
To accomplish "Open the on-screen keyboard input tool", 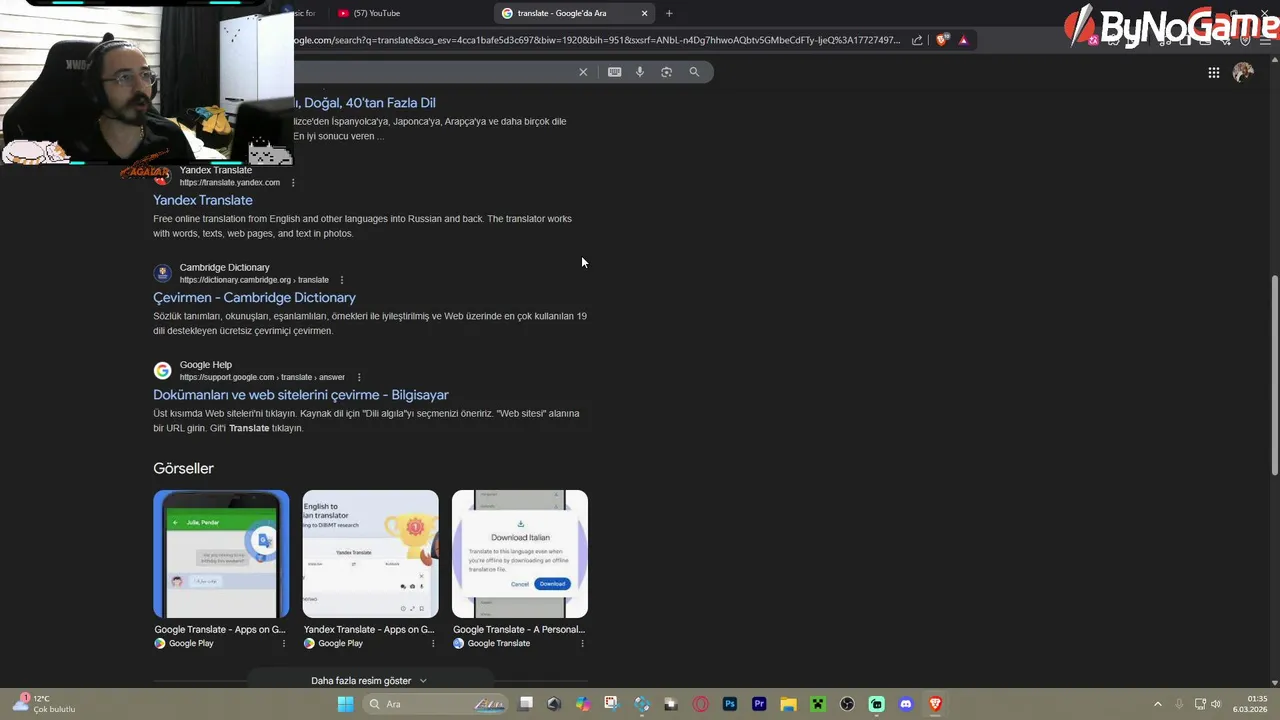I will click(x=614, y=72).
